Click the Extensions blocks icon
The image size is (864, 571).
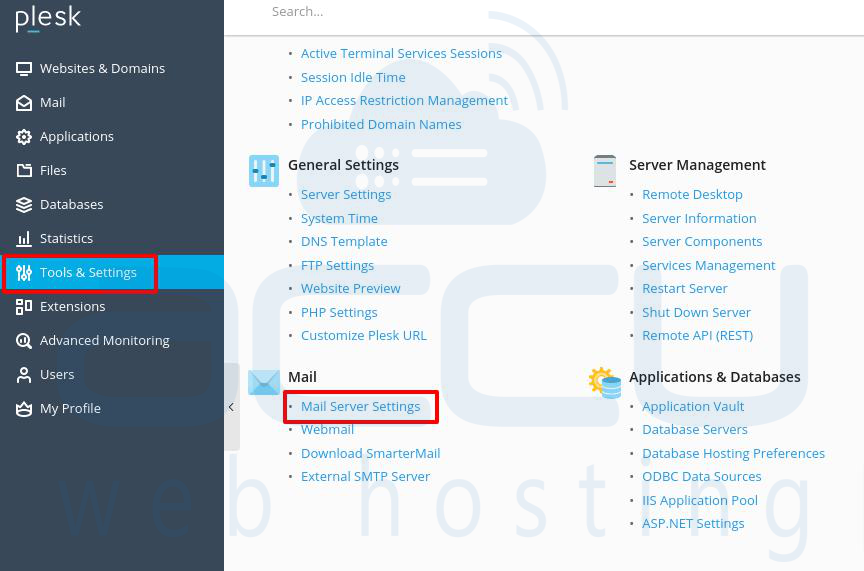(24, 307)
